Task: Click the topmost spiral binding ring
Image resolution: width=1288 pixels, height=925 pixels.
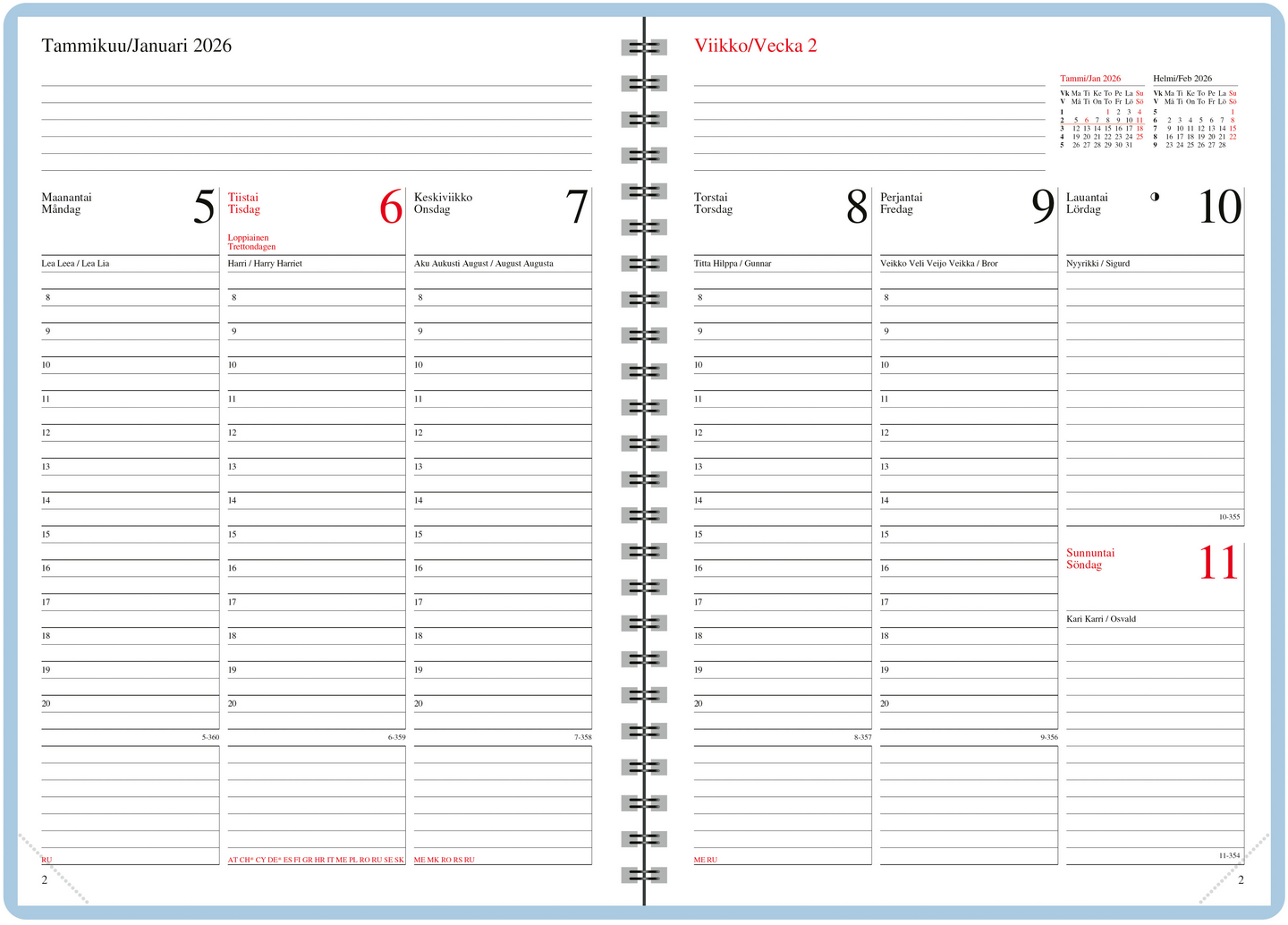Action: point(644,47)
